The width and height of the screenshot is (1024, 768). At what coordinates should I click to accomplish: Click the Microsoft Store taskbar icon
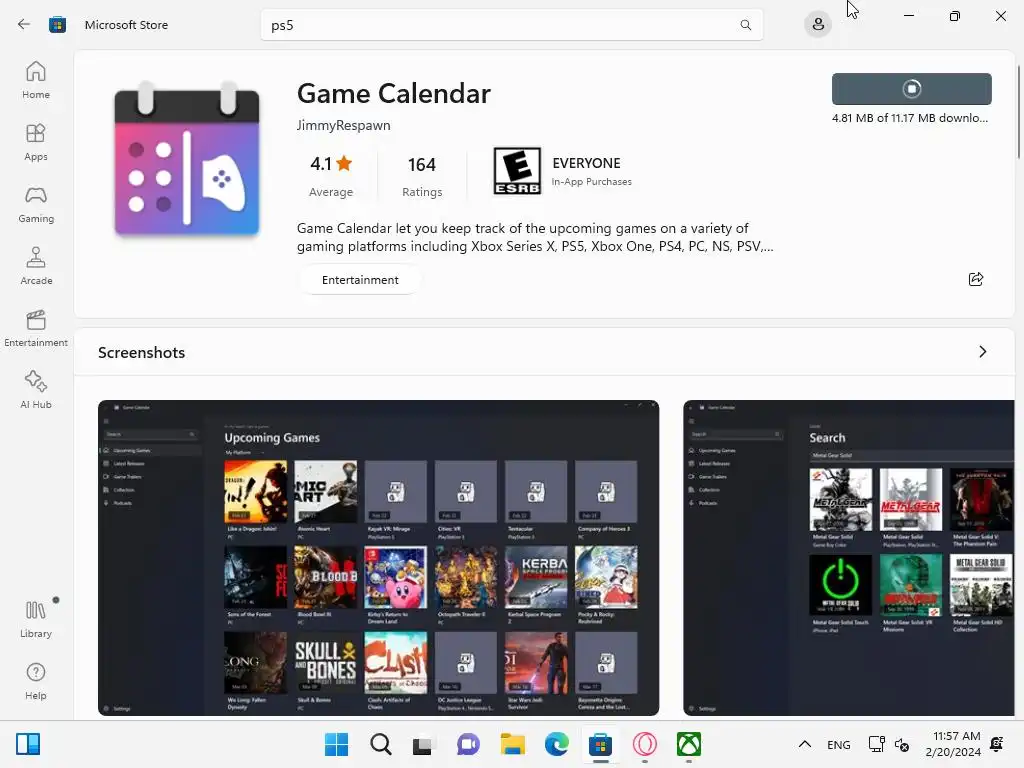[600, 744]
